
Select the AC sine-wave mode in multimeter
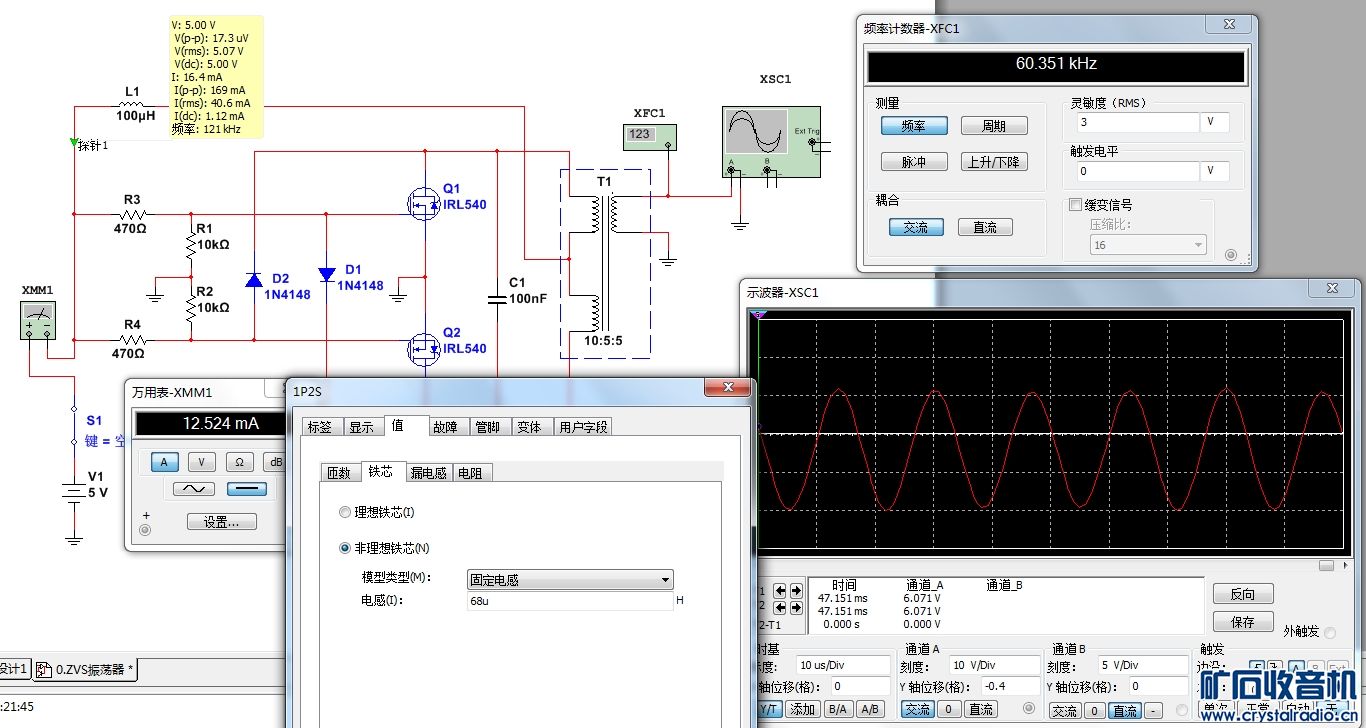tap(194, 489)
